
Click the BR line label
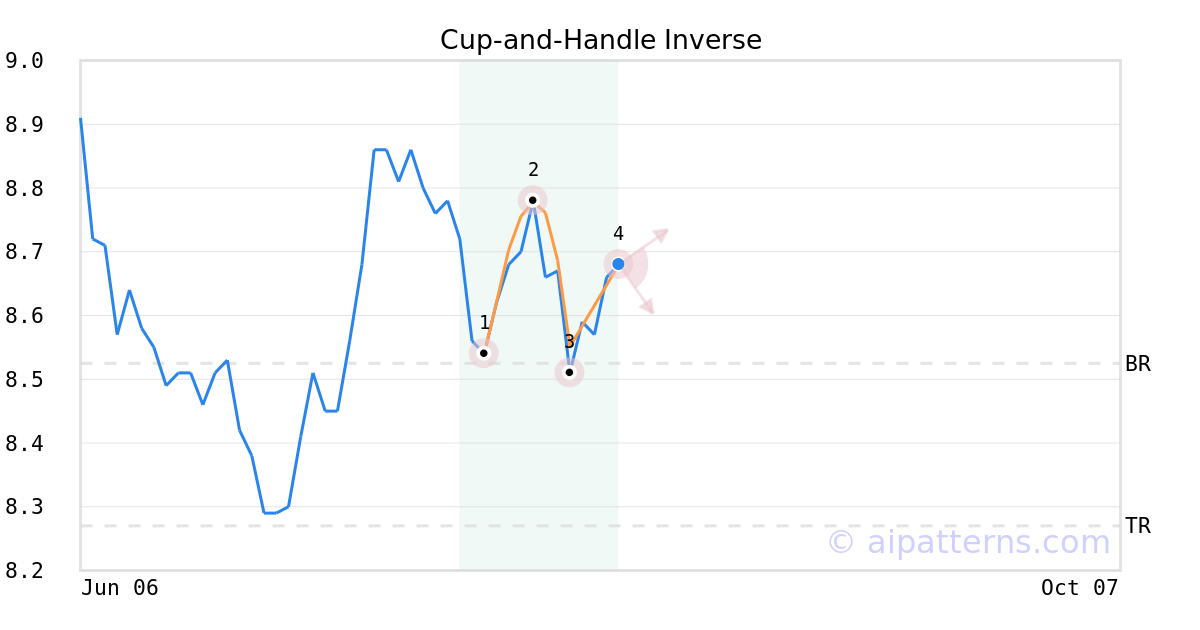(x=1138, y=364)
